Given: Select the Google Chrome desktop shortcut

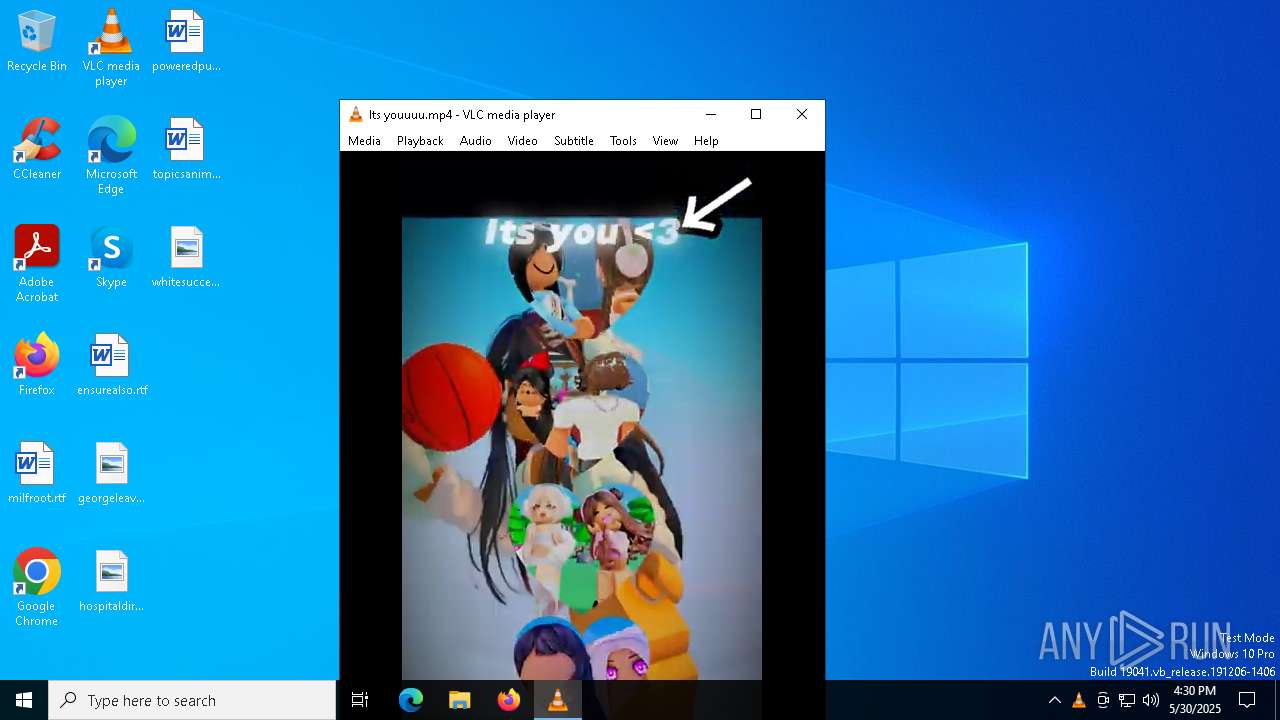Looking at the screenshot, I should tap(37, 588).
